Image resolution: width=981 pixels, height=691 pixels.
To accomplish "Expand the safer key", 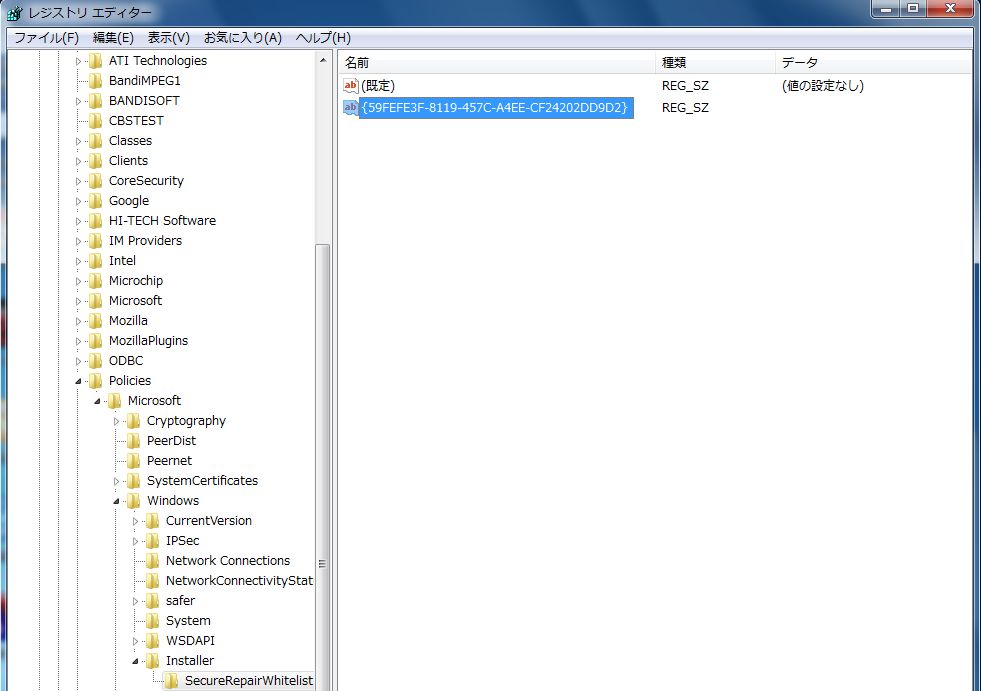I will pos(136,601).
